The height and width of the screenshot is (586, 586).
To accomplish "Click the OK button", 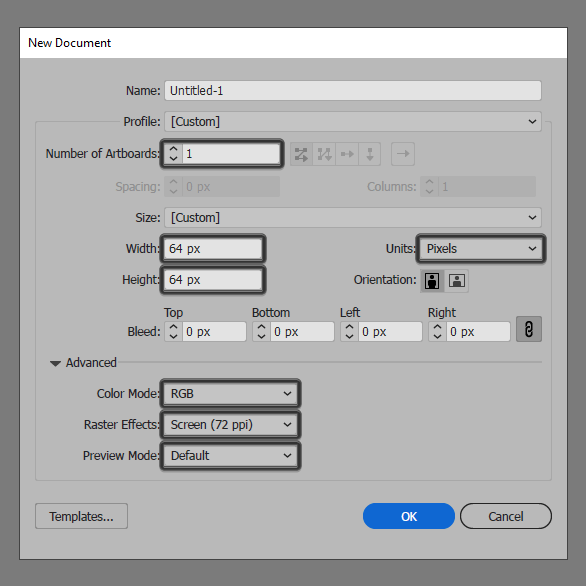I will pos(409,516).
